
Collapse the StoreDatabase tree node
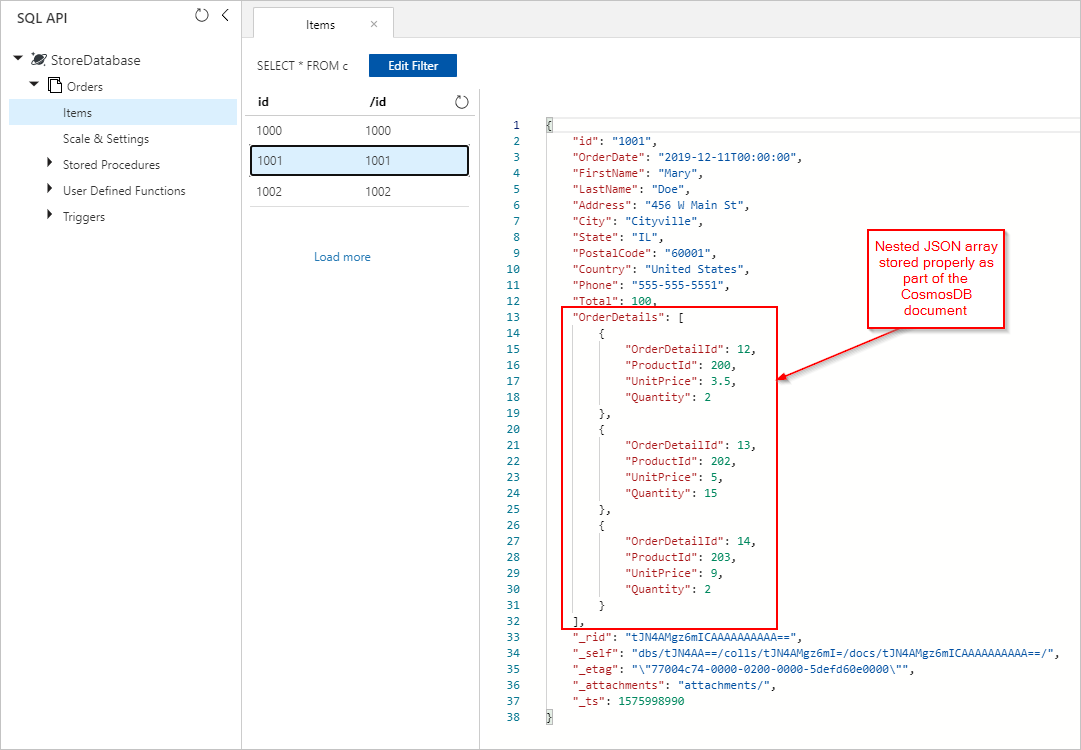(x=17, y=60)
